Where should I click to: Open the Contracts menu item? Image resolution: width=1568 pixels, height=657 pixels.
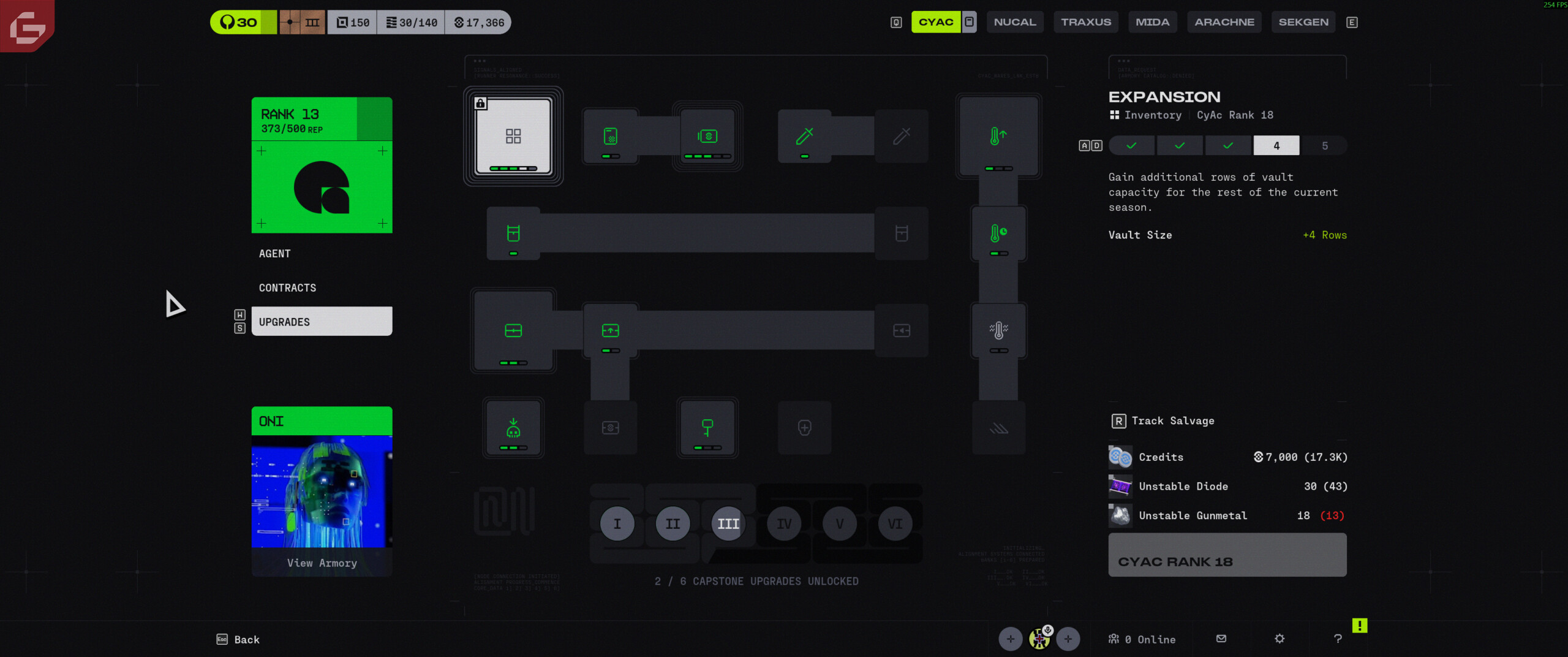click(287, 287)
